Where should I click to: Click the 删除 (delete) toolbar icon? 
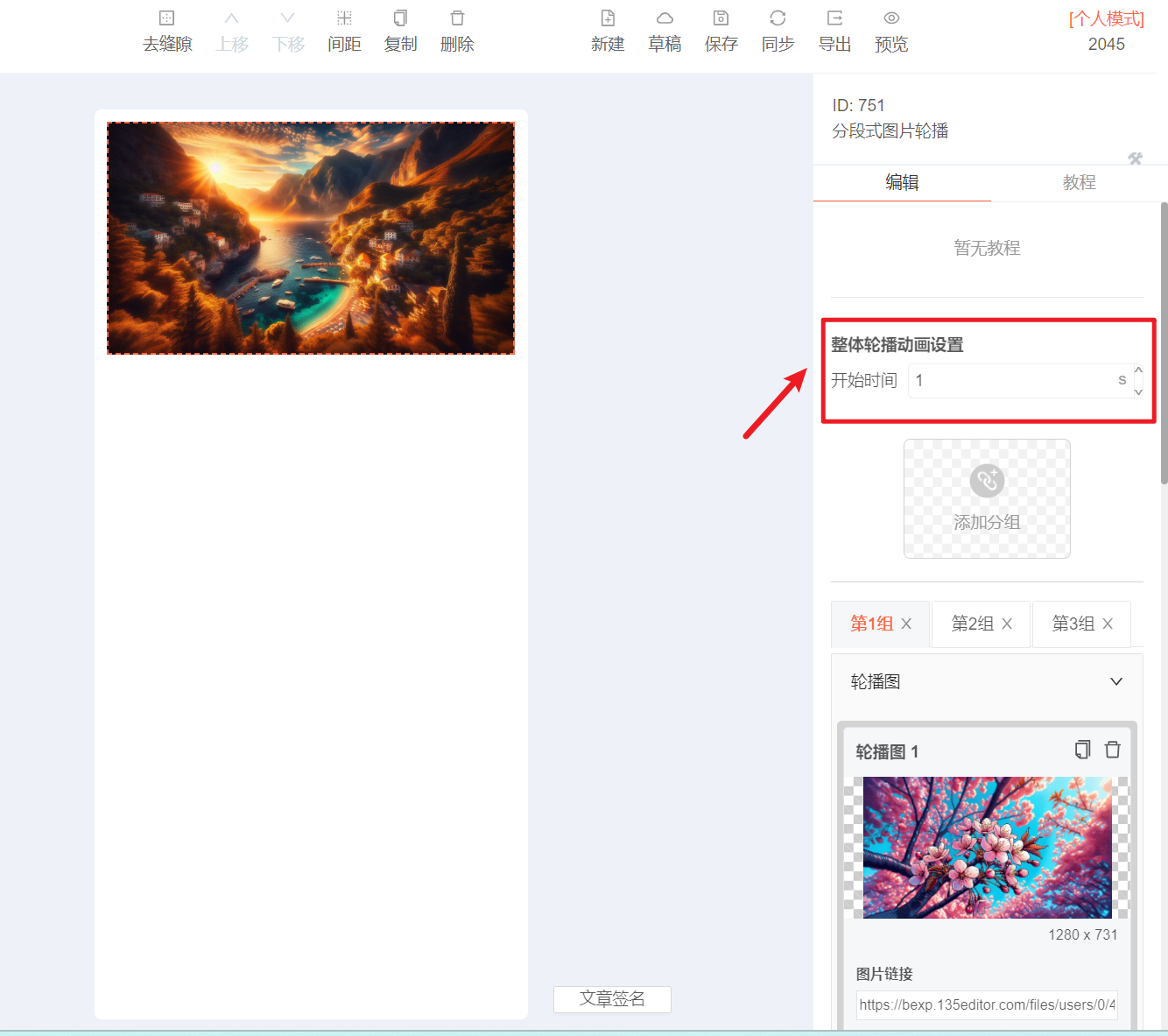[457, 18]
